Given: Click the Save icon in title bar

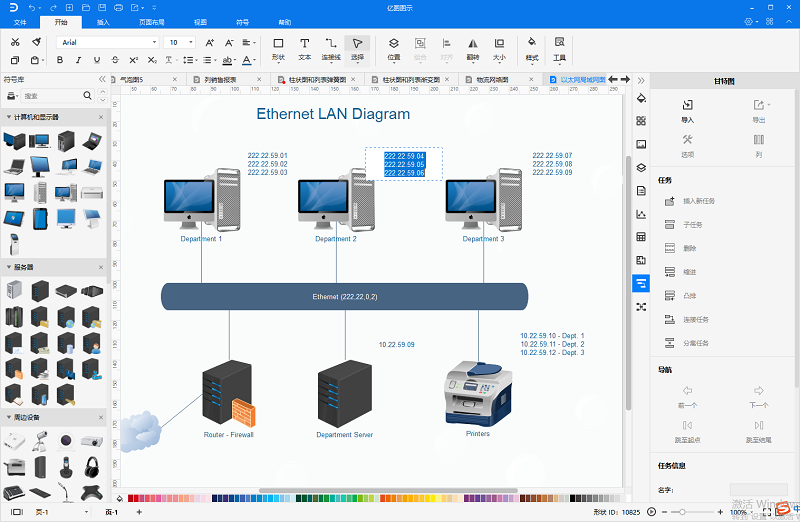Looking at the screenshot, I should [x=102, y=8].
